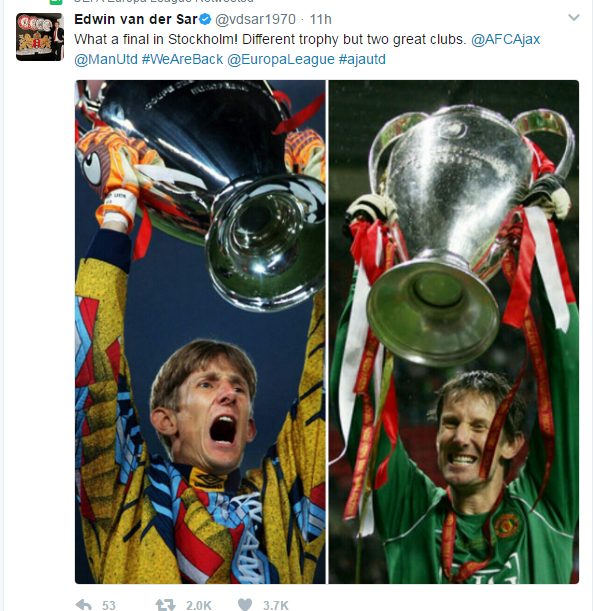This screenshot has width=593, height=611.
Task: Click the green retweeted indicator icon
Action: click(56, 2)
